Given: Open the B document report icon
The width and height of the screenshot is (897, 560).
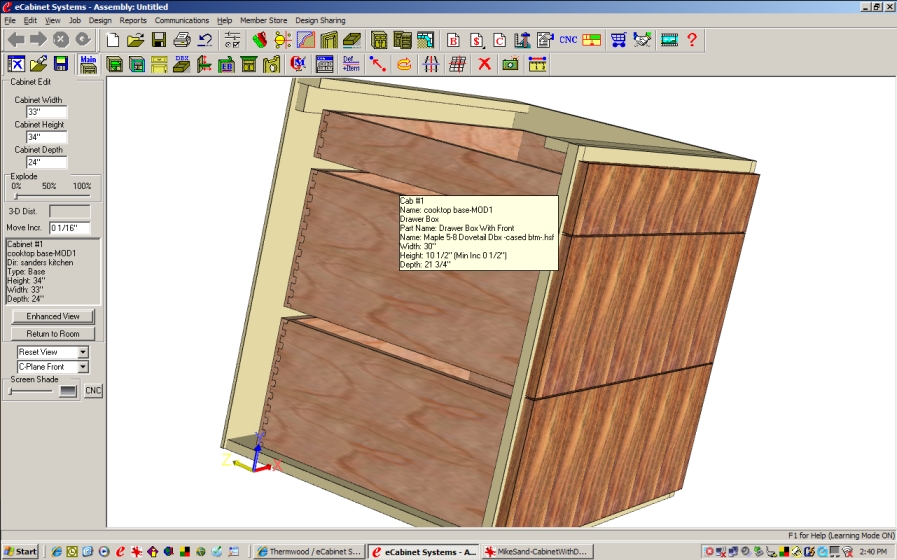Looking at the screenshot, I should tap(453, 40).
